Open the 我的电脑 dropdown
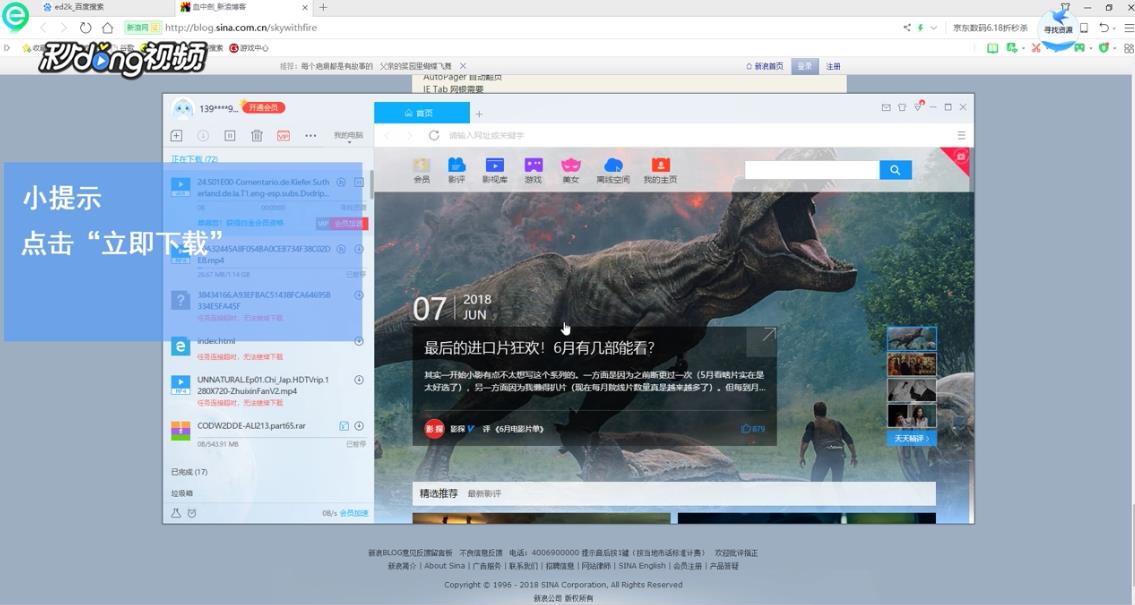 pyautogui.click(x=348, y=135)
